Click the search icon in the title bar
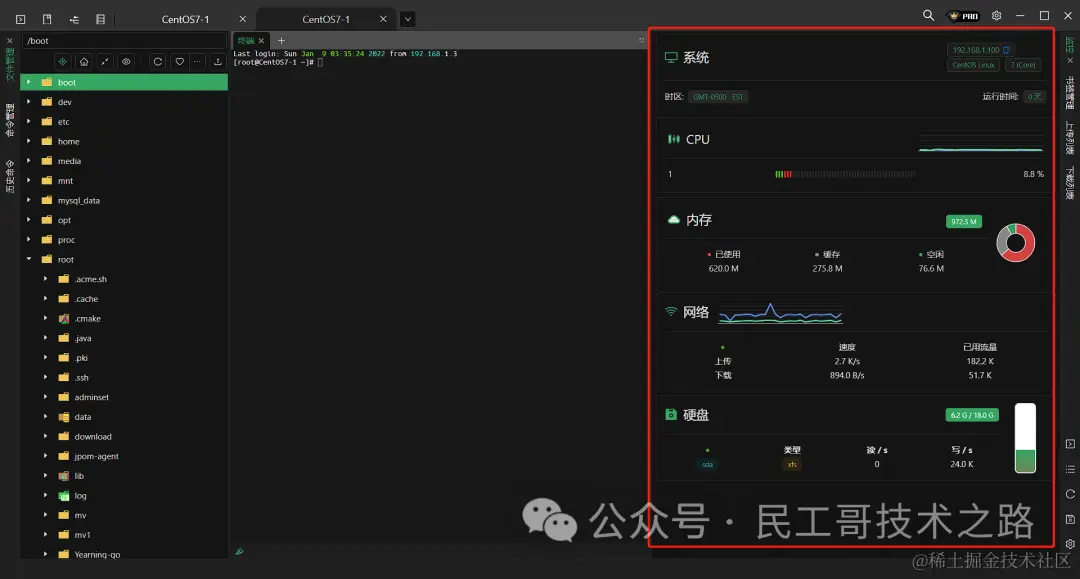Screen dimensions: 1080x579 pyautogui.click(x=928, y=15)
